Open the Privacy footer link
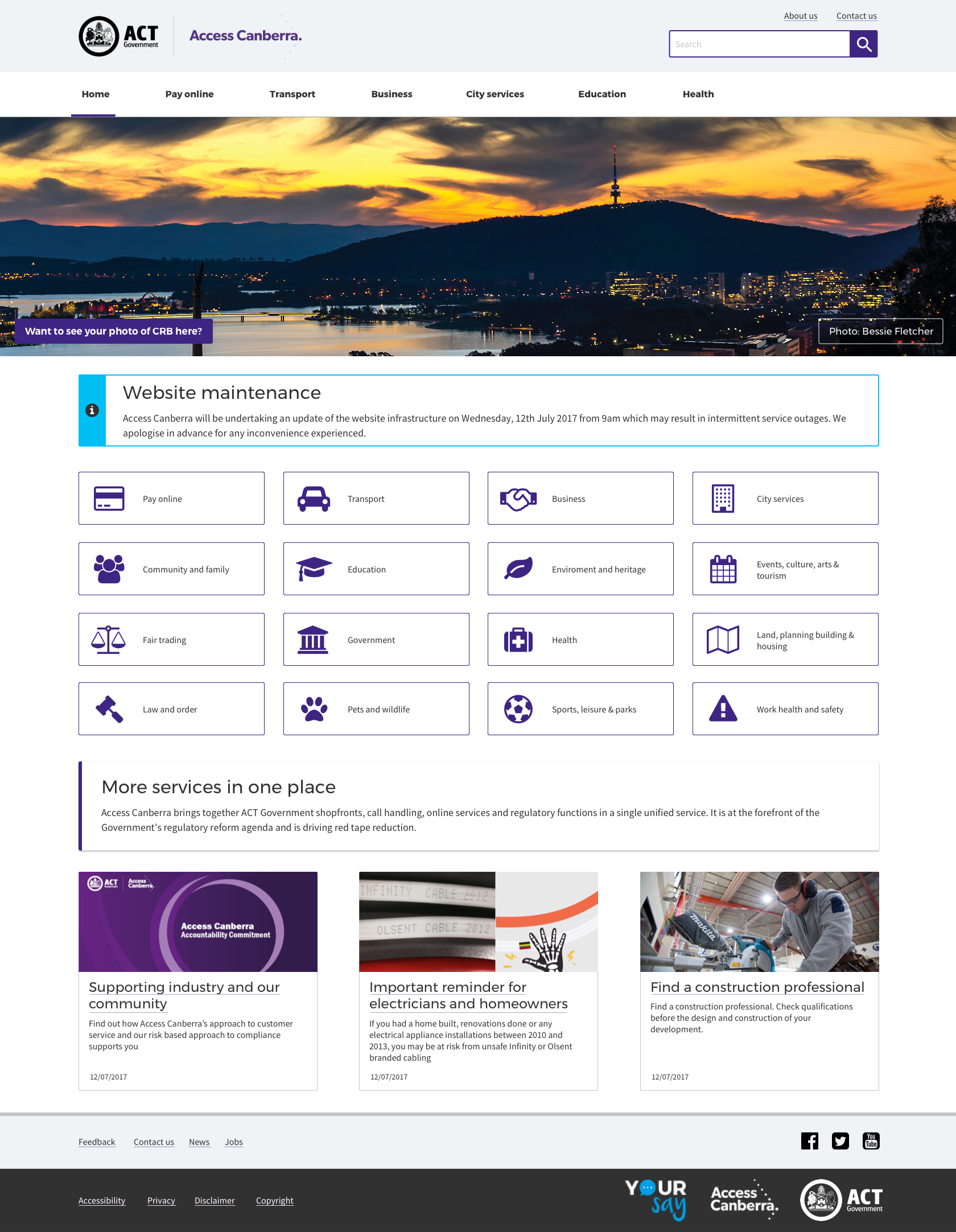This screenshot has height=1232, width=956. point(161,1201)
